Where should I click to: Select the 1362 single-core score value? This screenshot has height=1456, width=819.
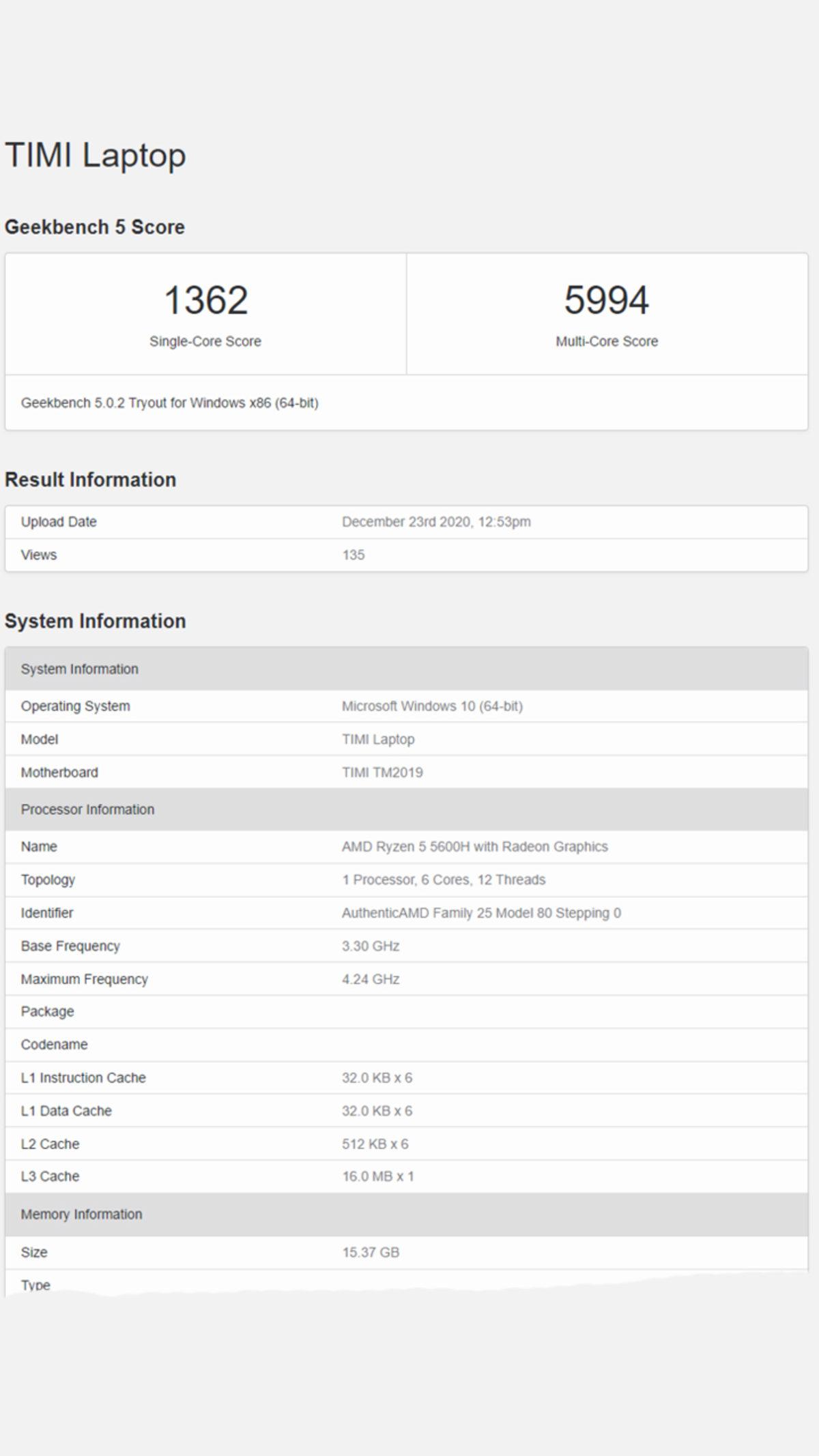(205, 300)
